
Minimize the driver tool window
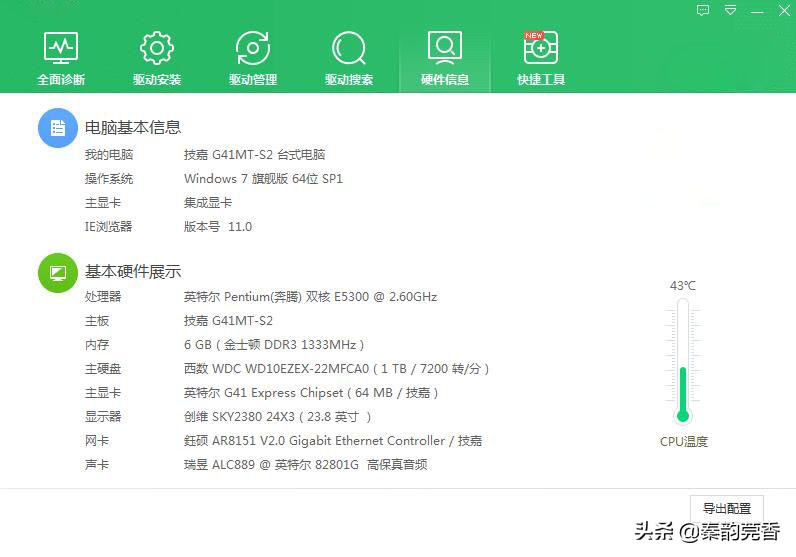(x=757, y=11)
